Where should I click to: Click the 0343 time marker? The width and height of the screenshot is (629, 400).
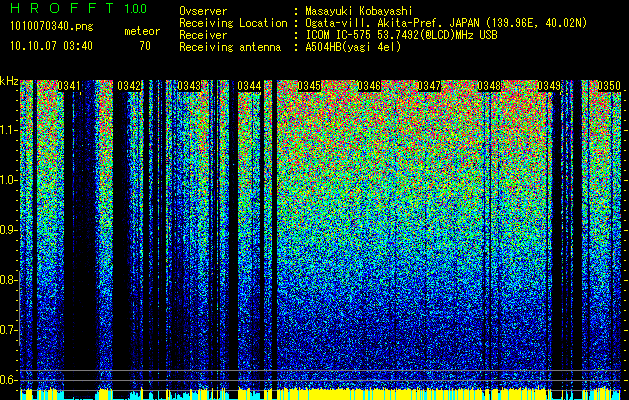189,86
